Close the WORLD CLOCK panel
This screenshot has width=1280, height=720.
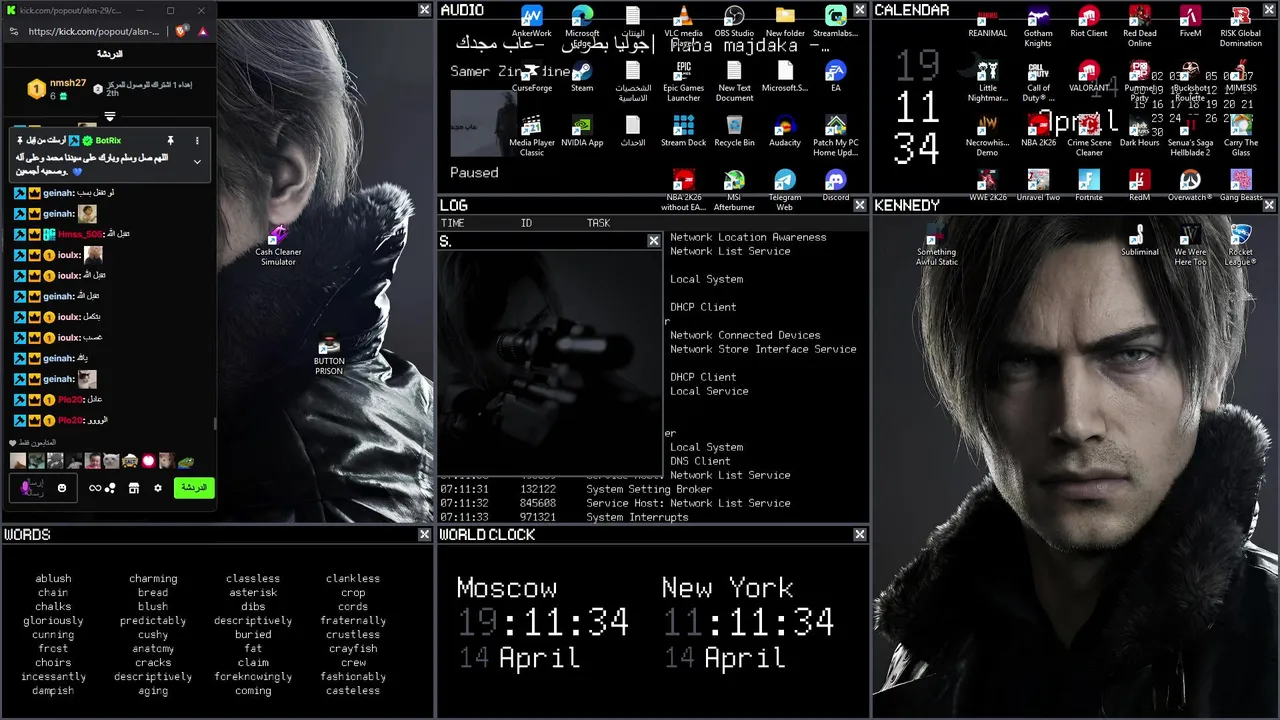860,535
